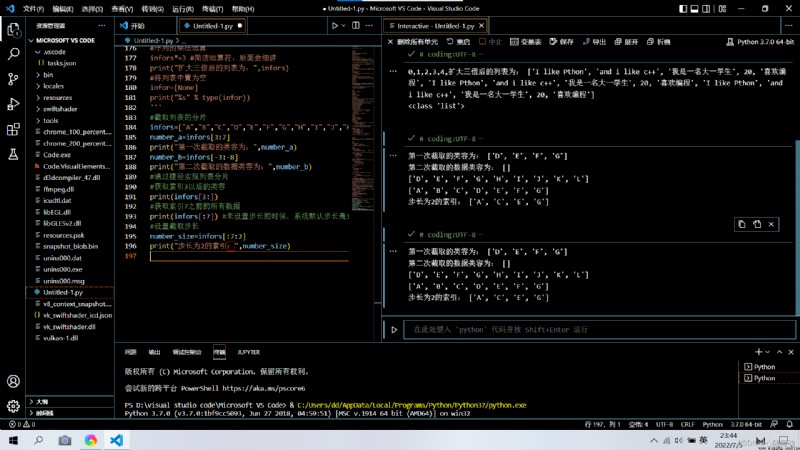Toggle the bottom panel layout button

[694, 9]
